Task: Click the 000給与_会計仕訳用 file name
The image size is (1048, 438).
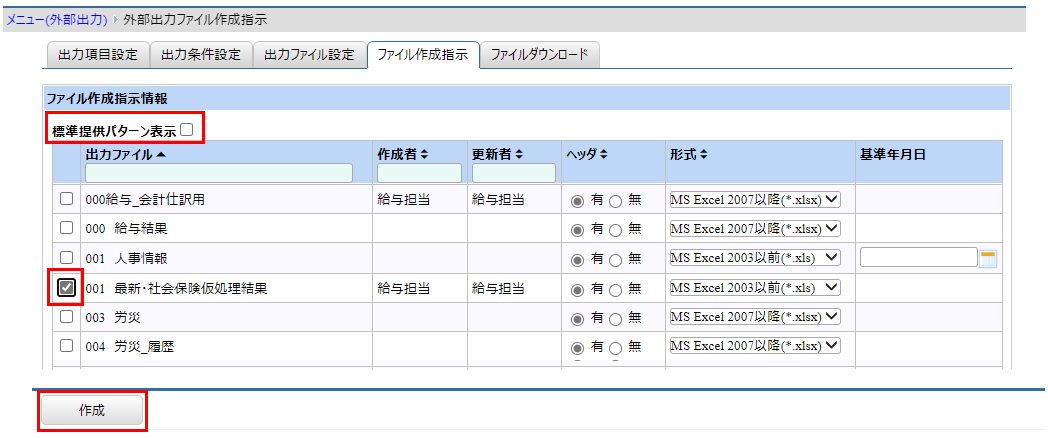Action: tap(144, 199)
